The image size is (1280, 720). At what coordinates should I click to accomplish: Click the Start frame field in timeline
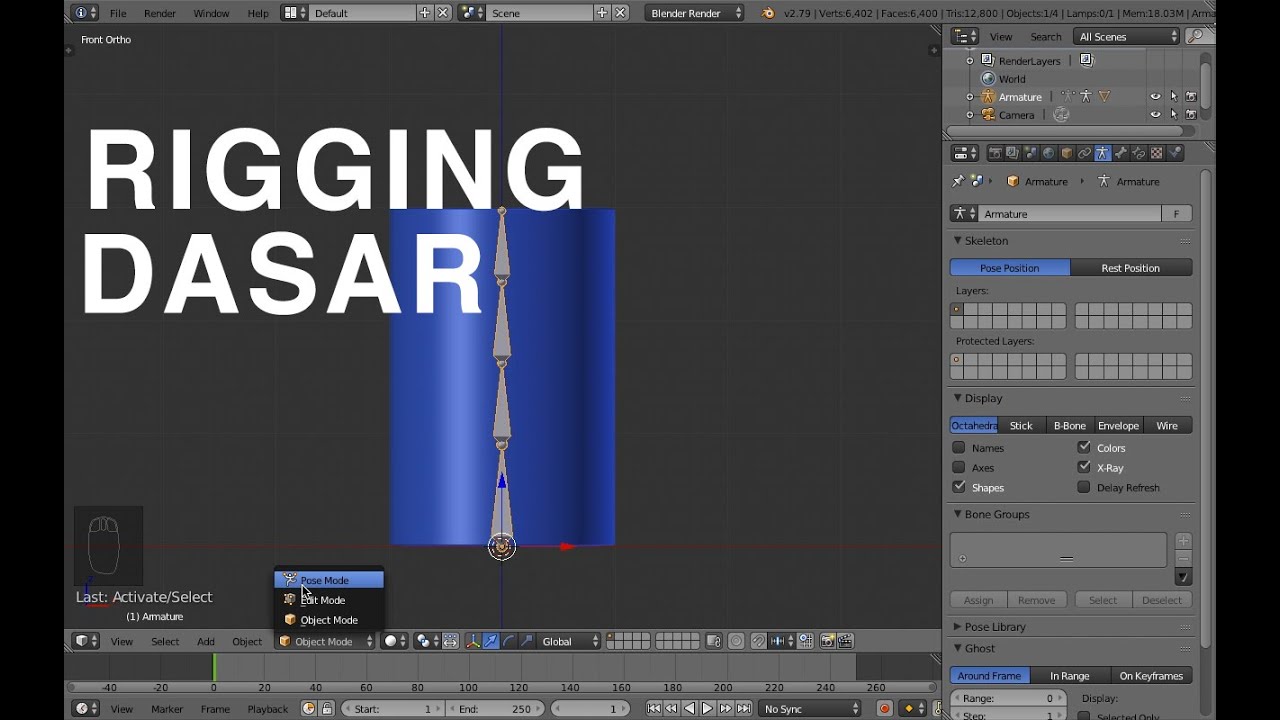point(393,708)
